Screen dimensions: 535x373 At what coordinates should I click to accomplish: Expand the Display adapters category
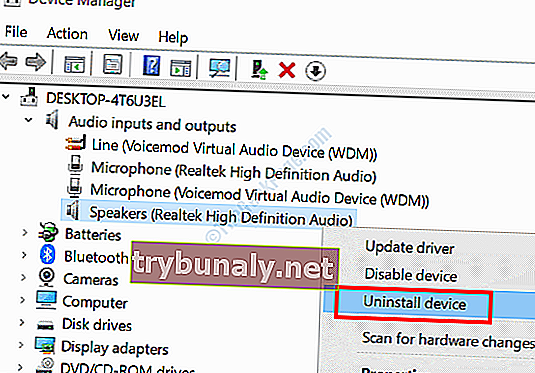21,345
